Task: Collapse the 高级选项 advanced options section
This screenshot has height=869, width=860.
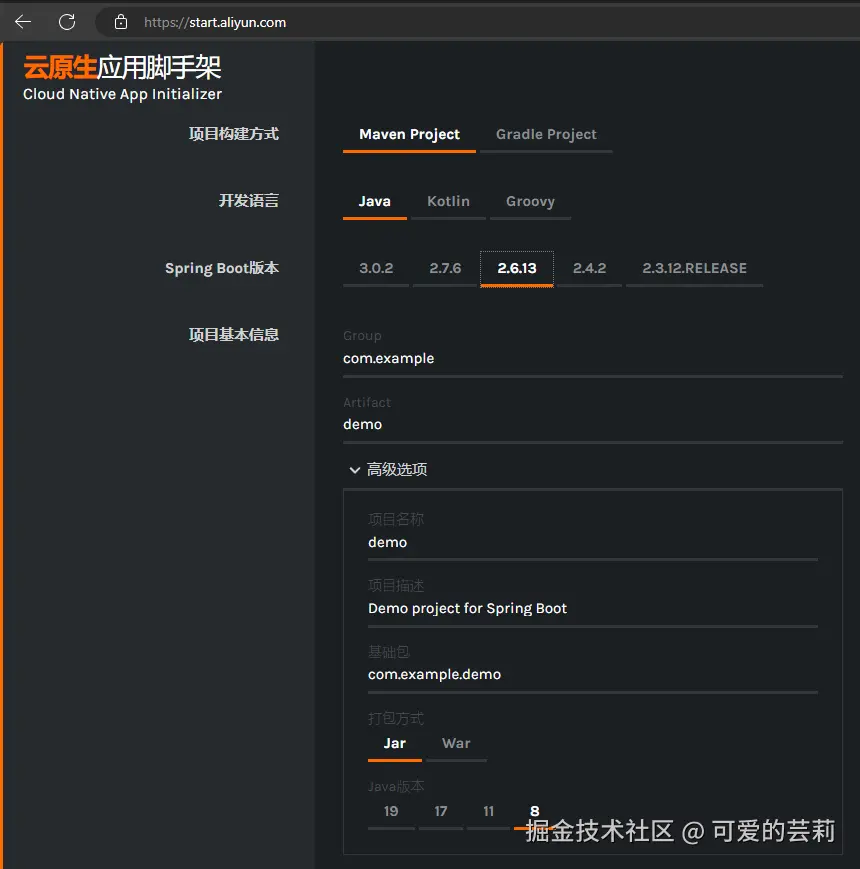Action: (x=388, y=470)
